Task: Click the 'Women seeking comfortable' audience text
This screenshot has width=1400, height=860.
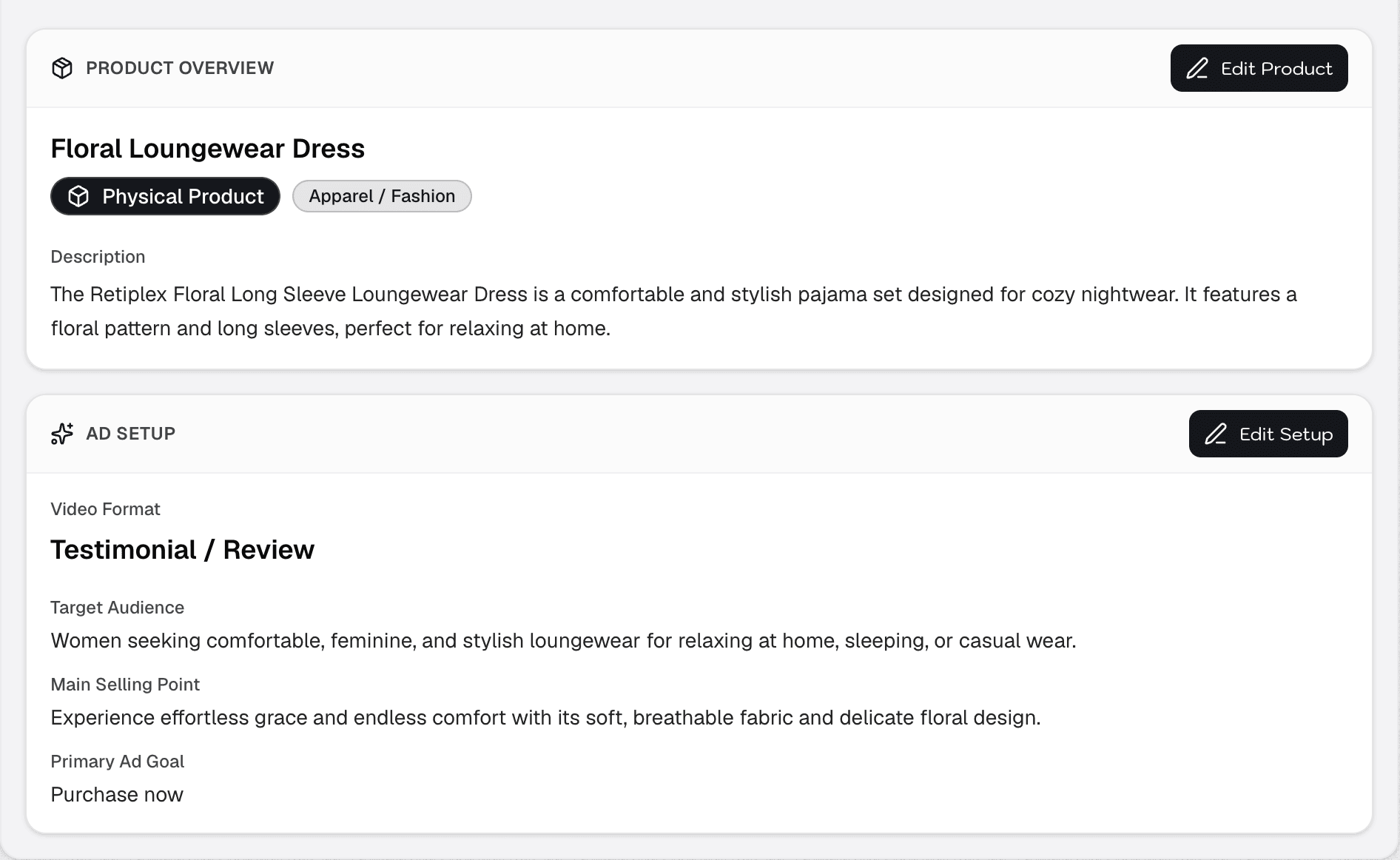Action: [564, 641]
